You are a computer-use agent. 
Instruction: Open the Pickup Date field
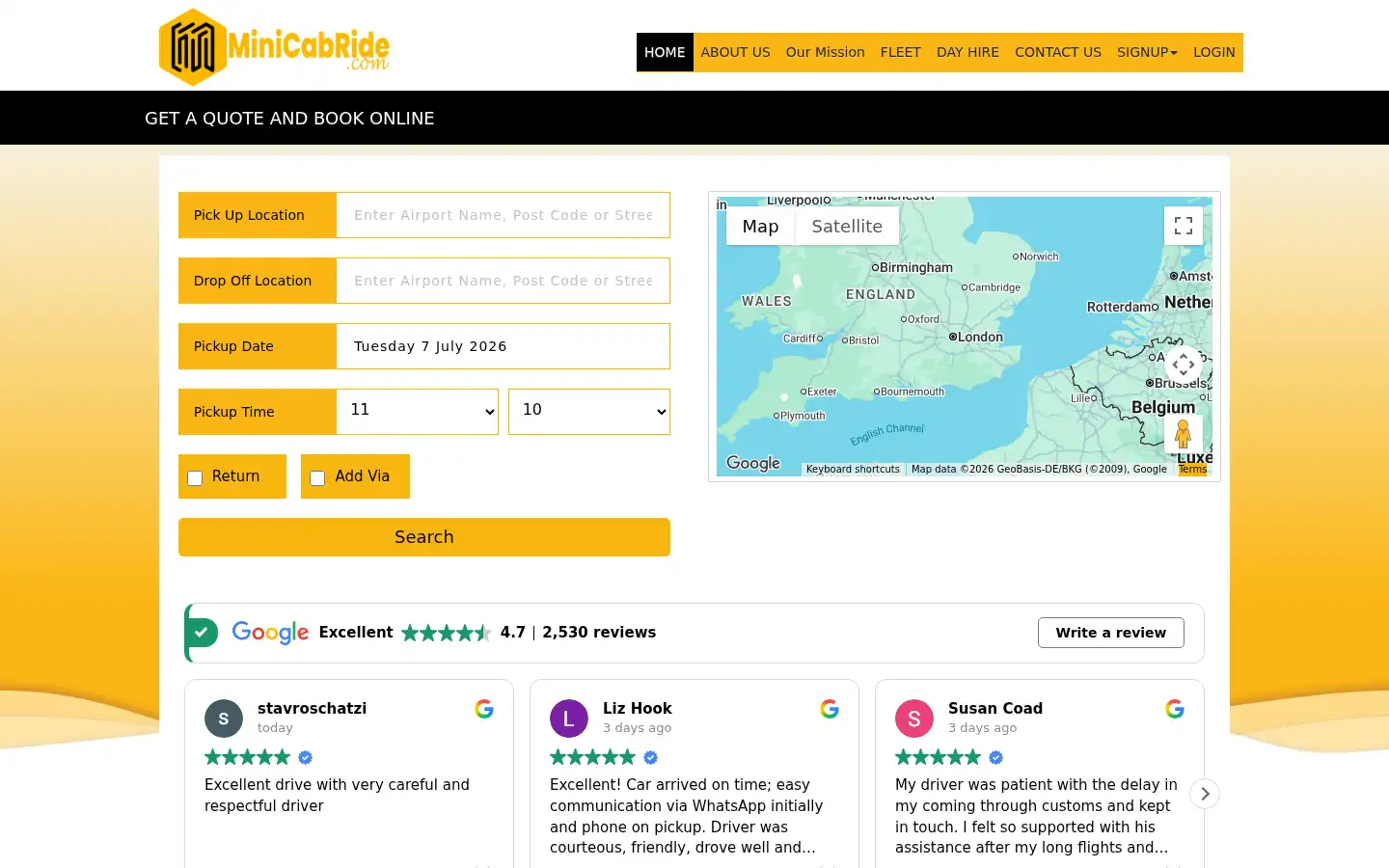point(504,346)
